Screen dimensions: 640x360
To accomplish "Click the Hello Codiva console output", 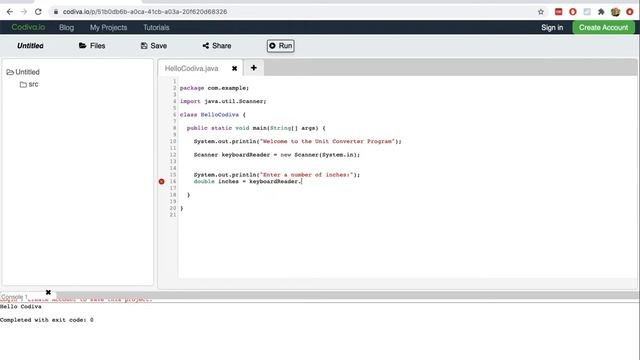I will pyautogui.click(x=21, y=307).
